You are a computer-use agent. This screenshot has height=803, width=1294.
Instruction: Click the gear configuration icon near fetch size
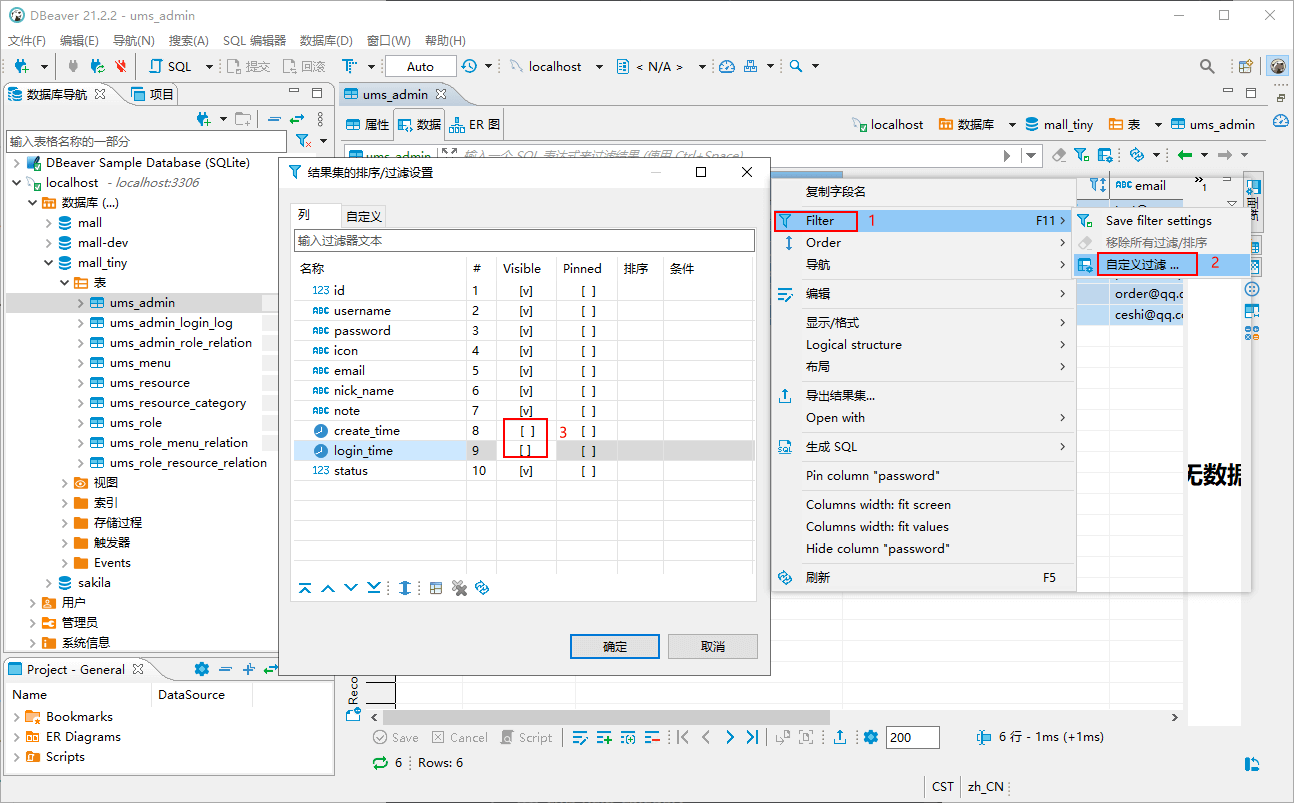click(871, 737)
